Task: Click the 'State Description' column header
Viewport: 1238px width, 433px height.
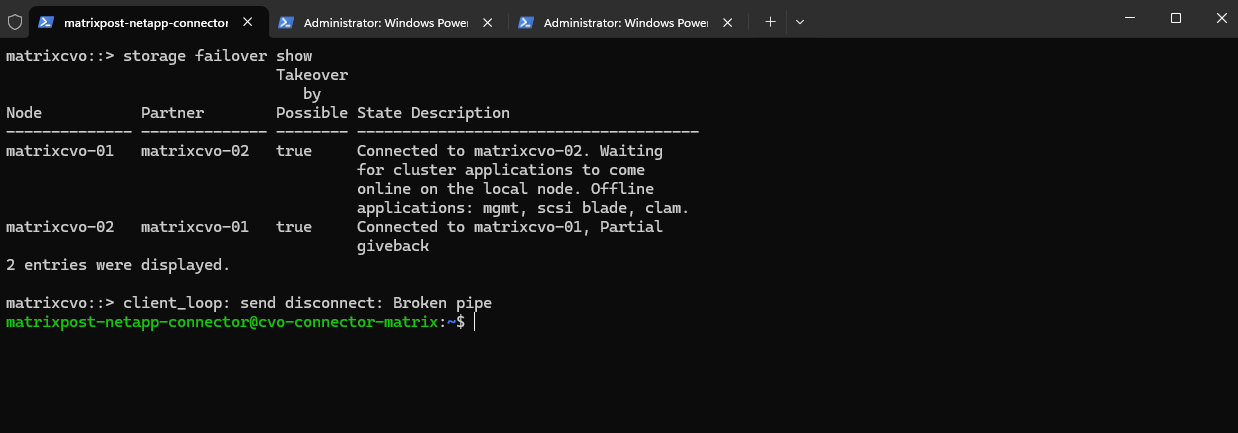Action: tap(433, 113)
